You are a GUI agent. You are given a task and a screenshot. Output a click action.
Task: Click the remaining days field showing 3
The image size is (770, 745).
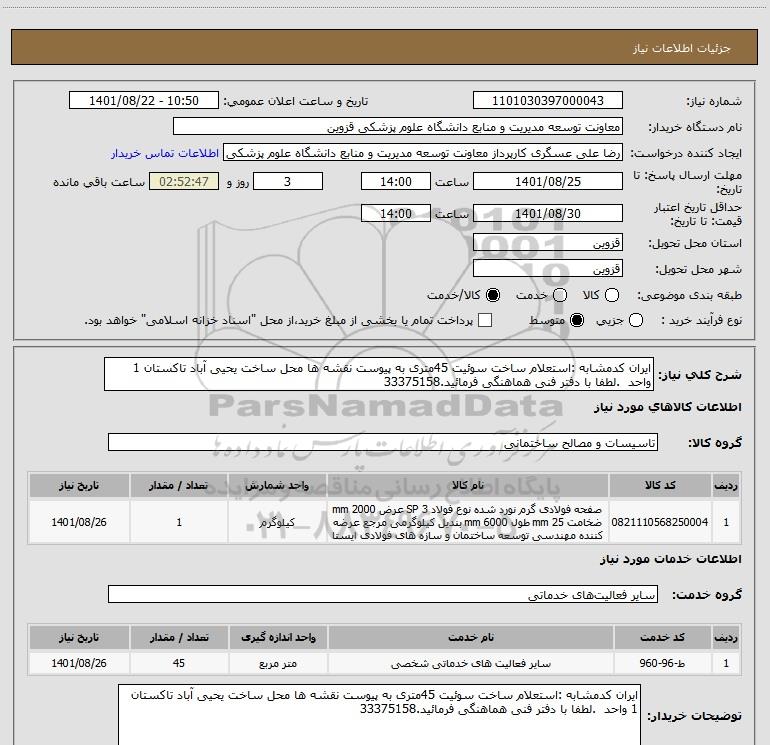[x=288, y=181]
